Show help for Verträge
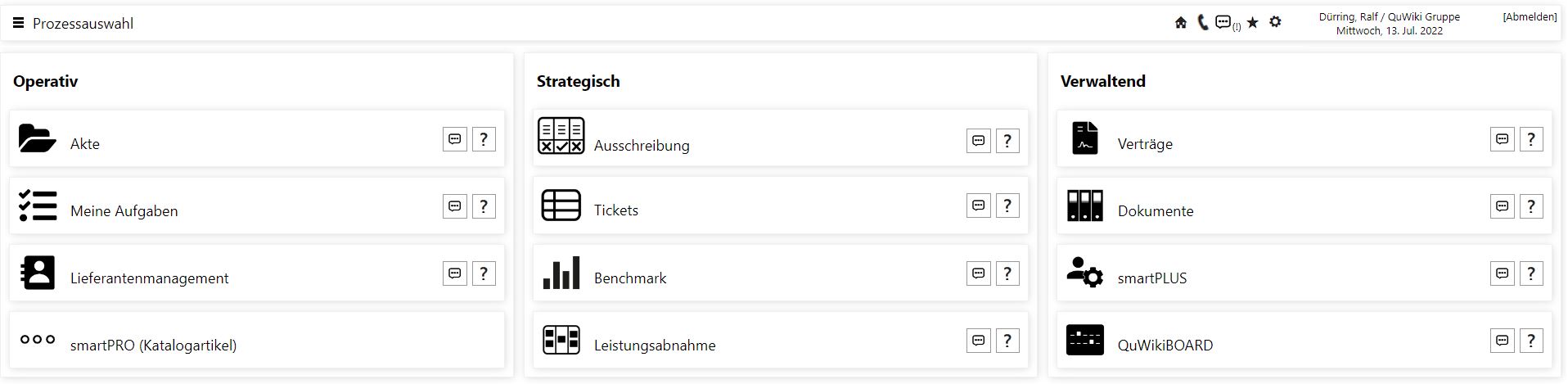Viewport: 1568px width, 384px height. 1531,139
